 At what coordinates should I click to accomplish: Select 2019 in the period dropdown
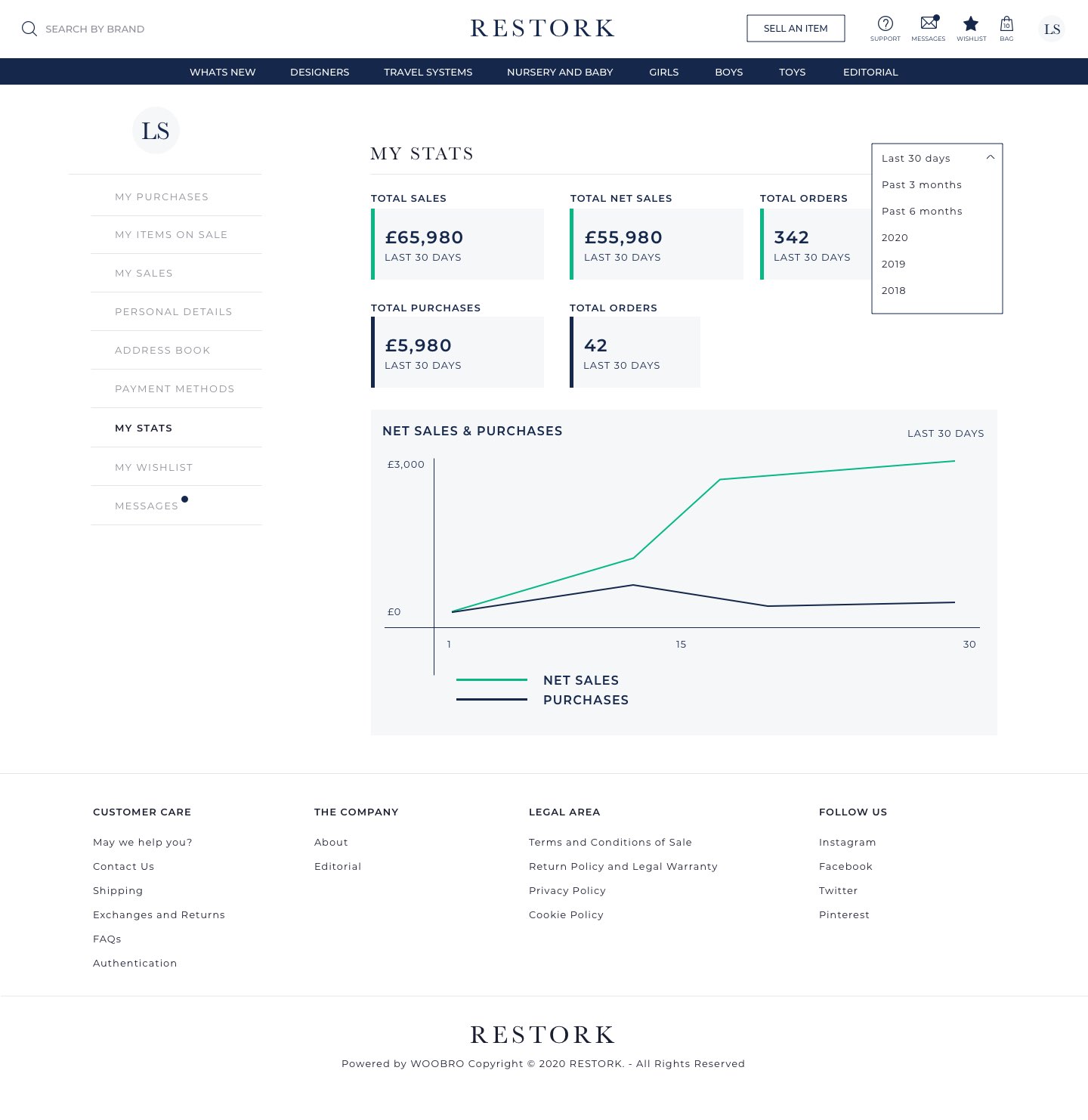click(894, 264)
